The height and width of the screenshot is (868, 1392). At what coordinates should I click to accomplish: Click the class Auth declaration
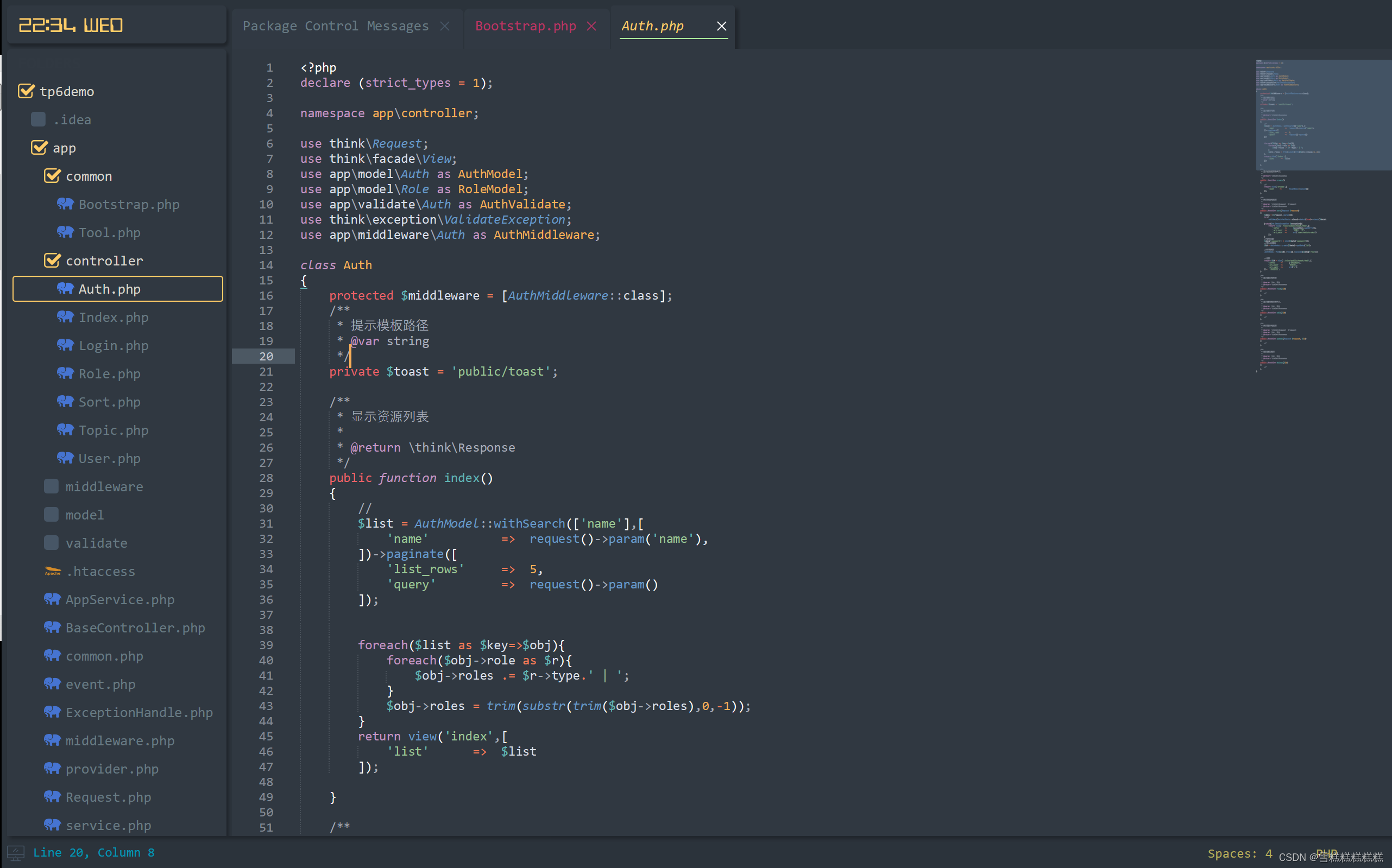[x=336, y=265]
